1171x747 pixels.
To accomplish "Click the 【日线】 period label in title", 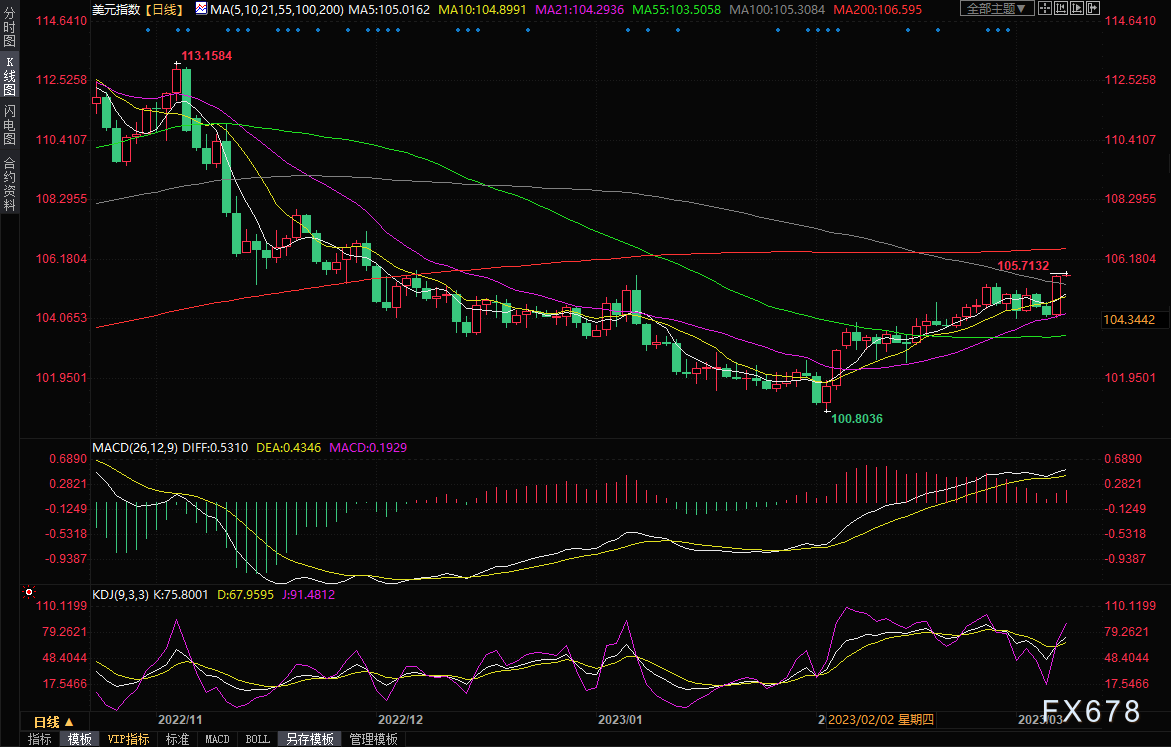I will (x=162, y=8).
